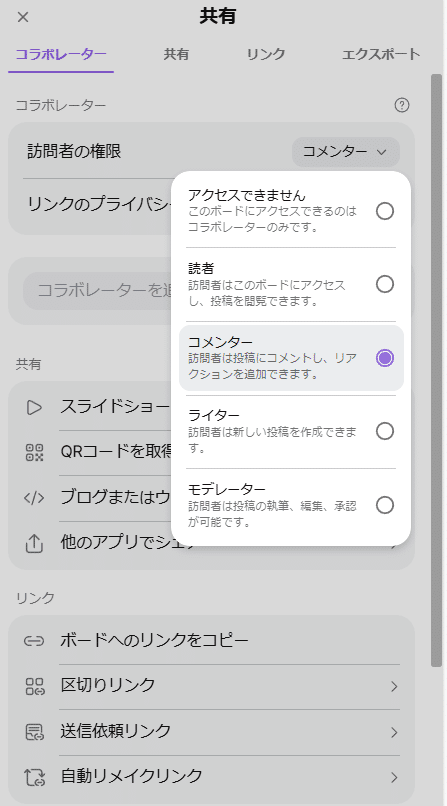Click the コラボレーターを追加 input field
The image size is (447, 806).
[98, 291]
